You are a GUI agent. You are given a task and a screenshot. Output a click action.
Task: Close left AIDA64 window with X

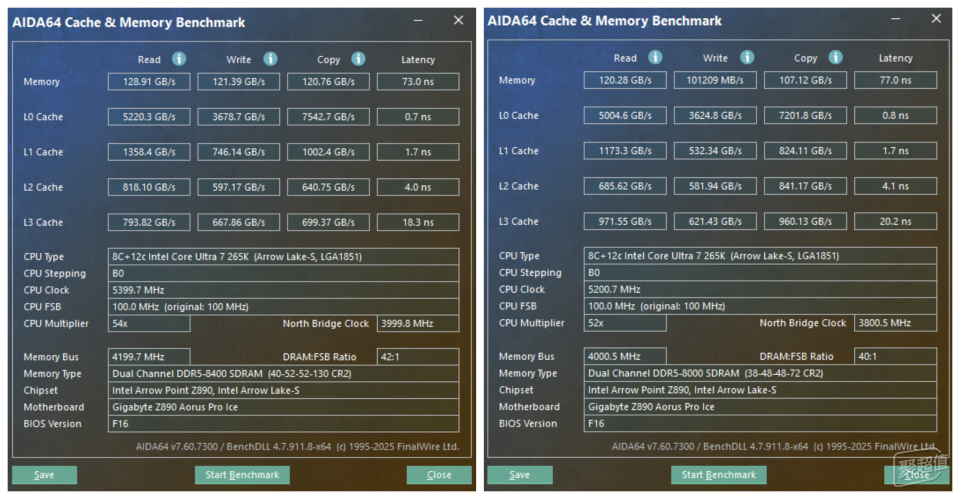click(458, 21)
